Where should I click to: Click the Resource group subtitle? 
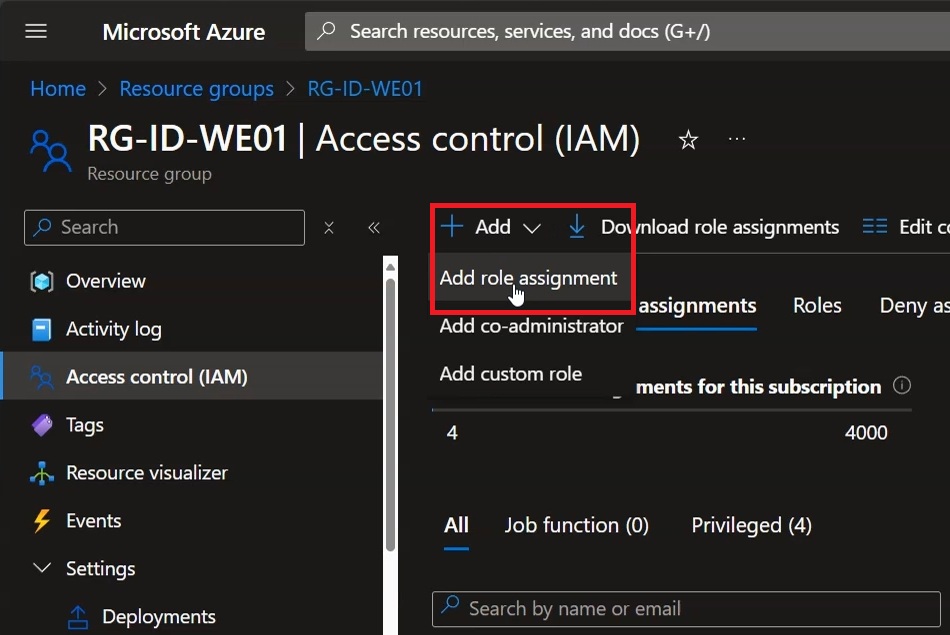tap(150, 175)
